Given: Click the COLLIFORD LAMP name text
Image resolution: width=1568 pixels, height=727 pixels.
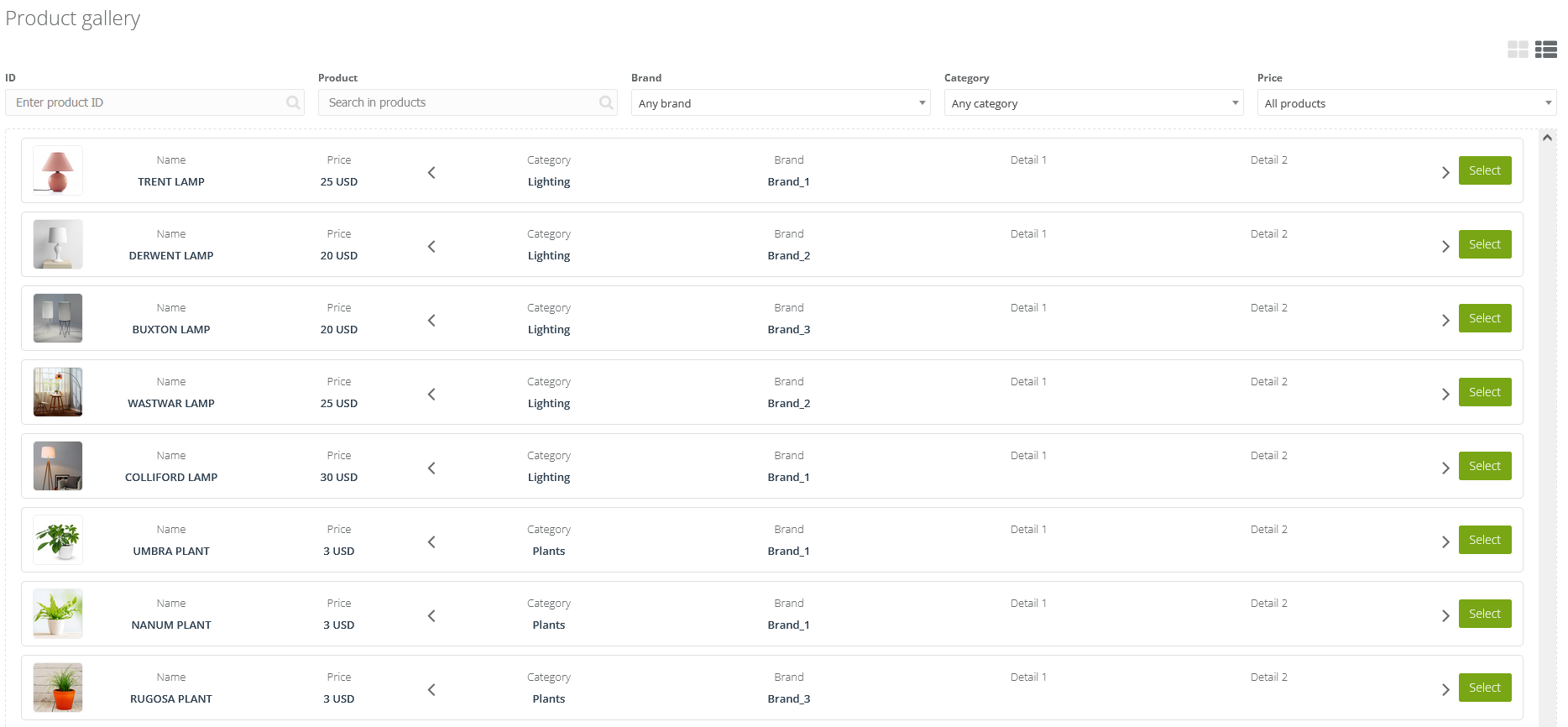Looking at the screenshot, I should pos(171,477).
